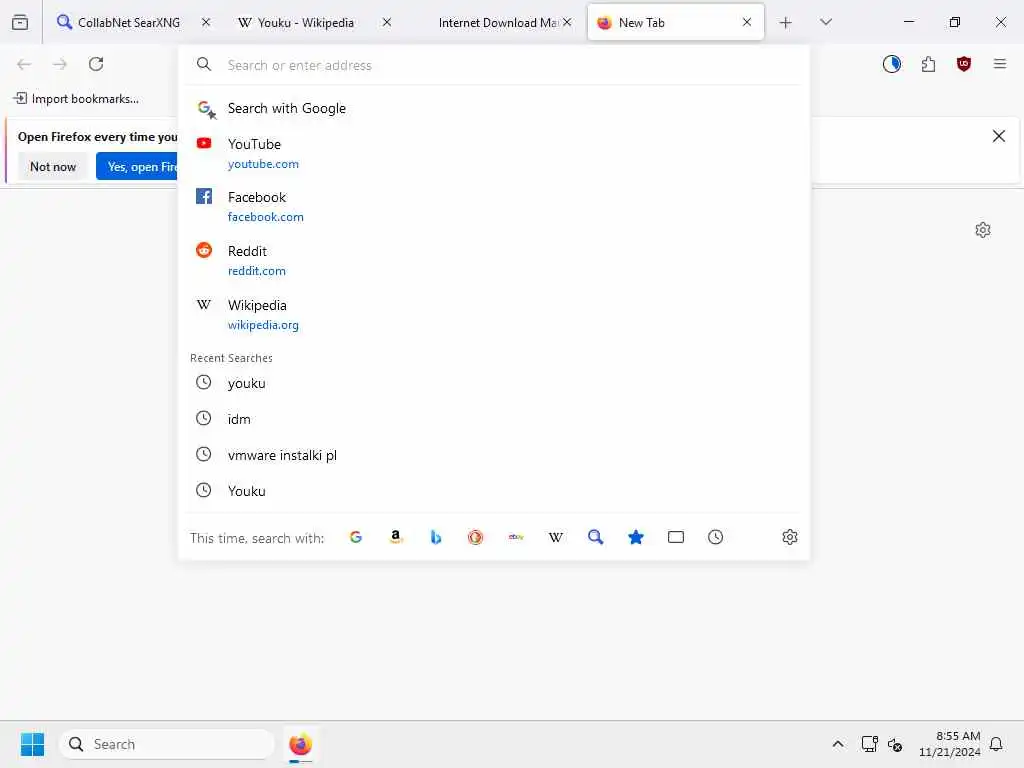Click Yes, open Firefox button

click(137, 167)
